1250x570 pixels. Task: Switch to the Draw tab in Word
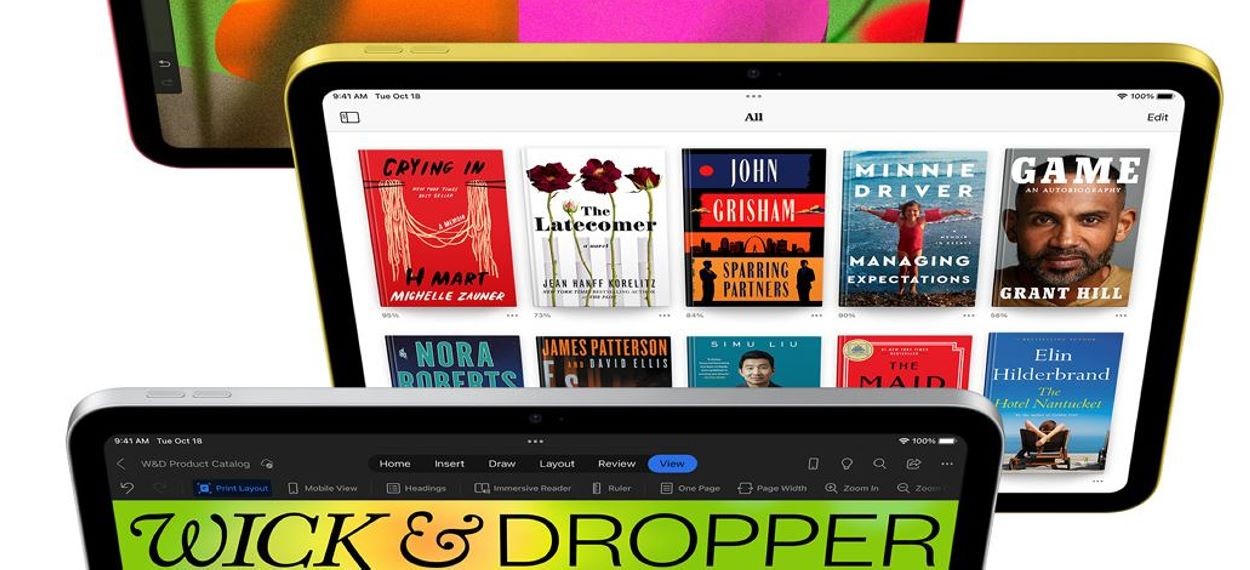click(x=502, y=464)
